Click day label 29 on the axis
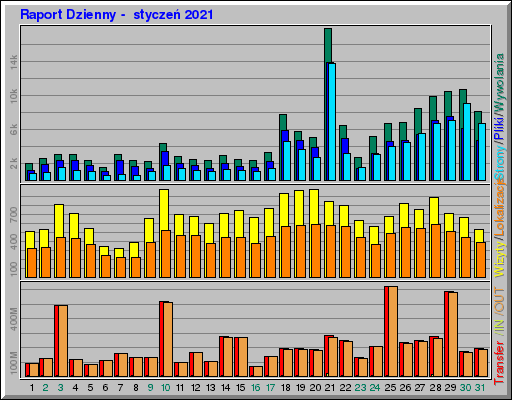 point(450,388)
